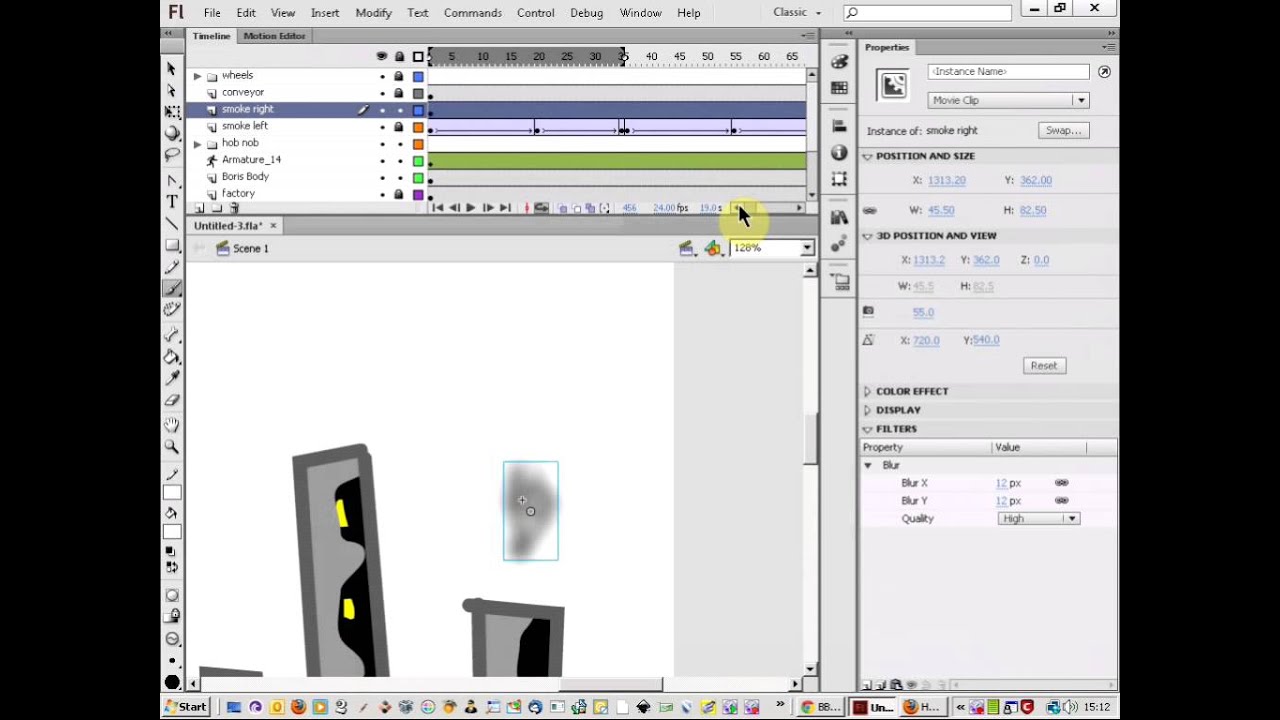Expand the hob nob layer folder
Viewport: 1280px width, 720px height.
coord(197,143)
